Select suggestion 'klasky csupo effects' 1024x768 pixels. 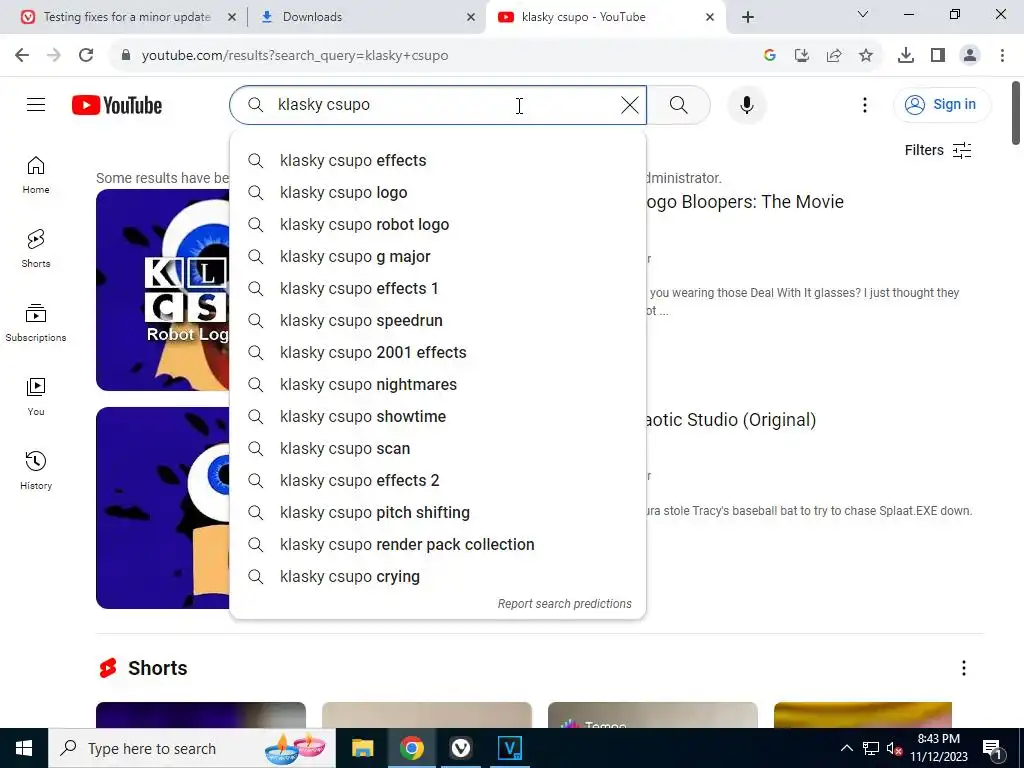(x=438, y=160)
